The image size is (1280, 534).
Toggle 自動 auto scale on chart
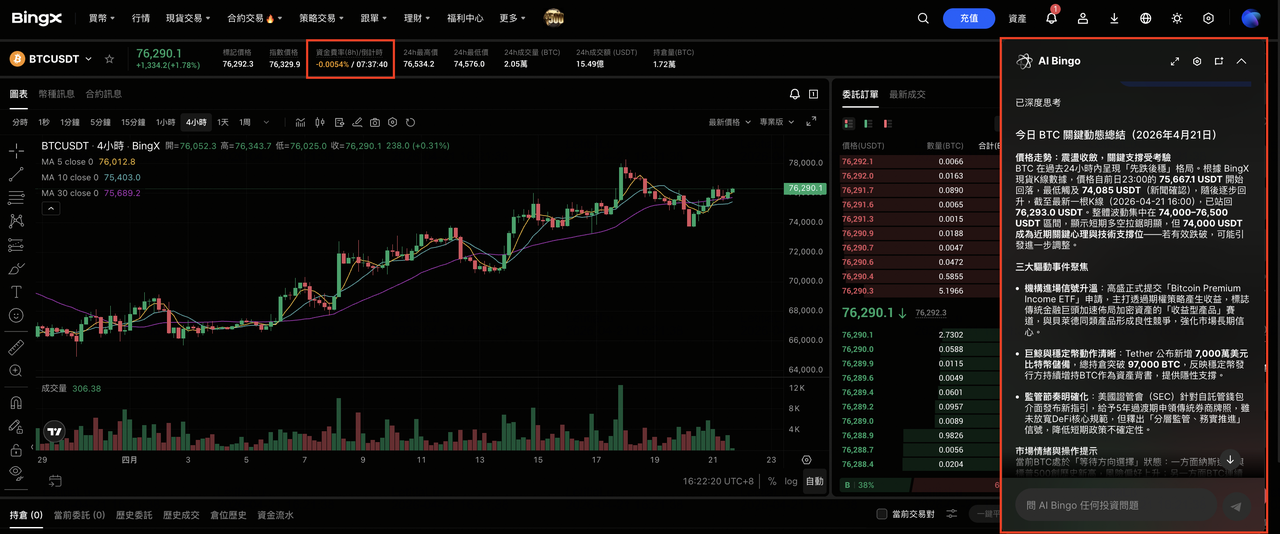pos(815,481)
